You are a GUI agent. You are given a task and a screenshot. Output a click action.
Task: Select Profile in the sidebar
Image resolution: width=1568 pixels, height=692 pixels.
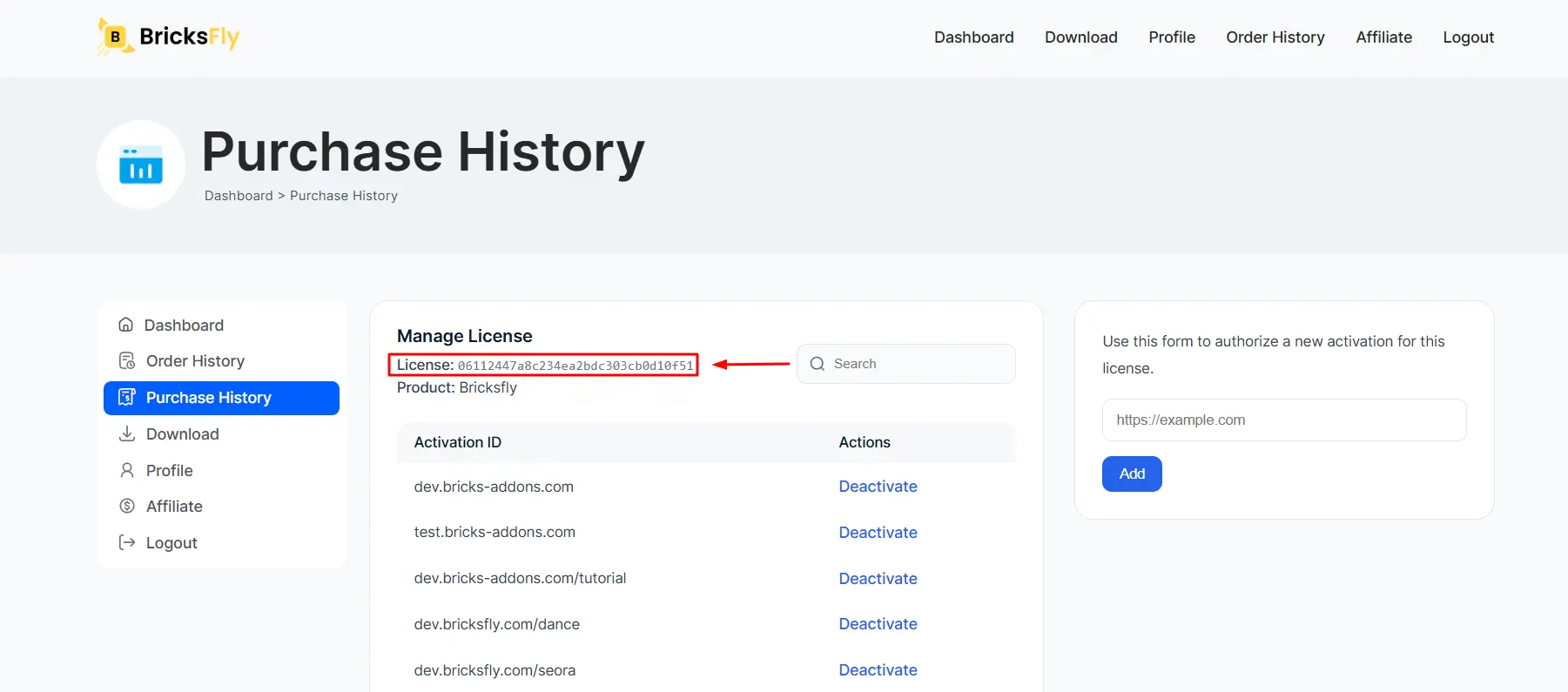[221, 471]
